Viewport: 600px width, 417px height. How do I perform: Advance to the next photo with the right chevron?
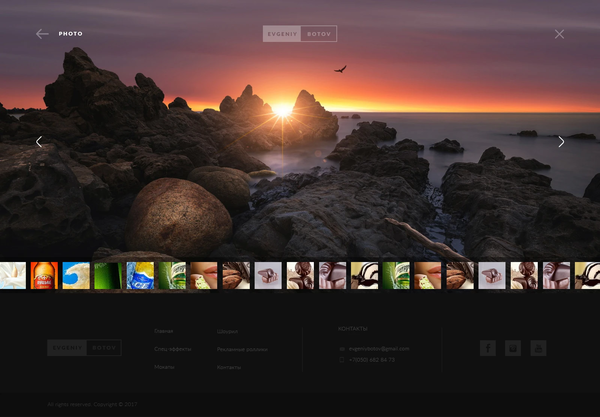pyautogui.click(x=561, y=142)
